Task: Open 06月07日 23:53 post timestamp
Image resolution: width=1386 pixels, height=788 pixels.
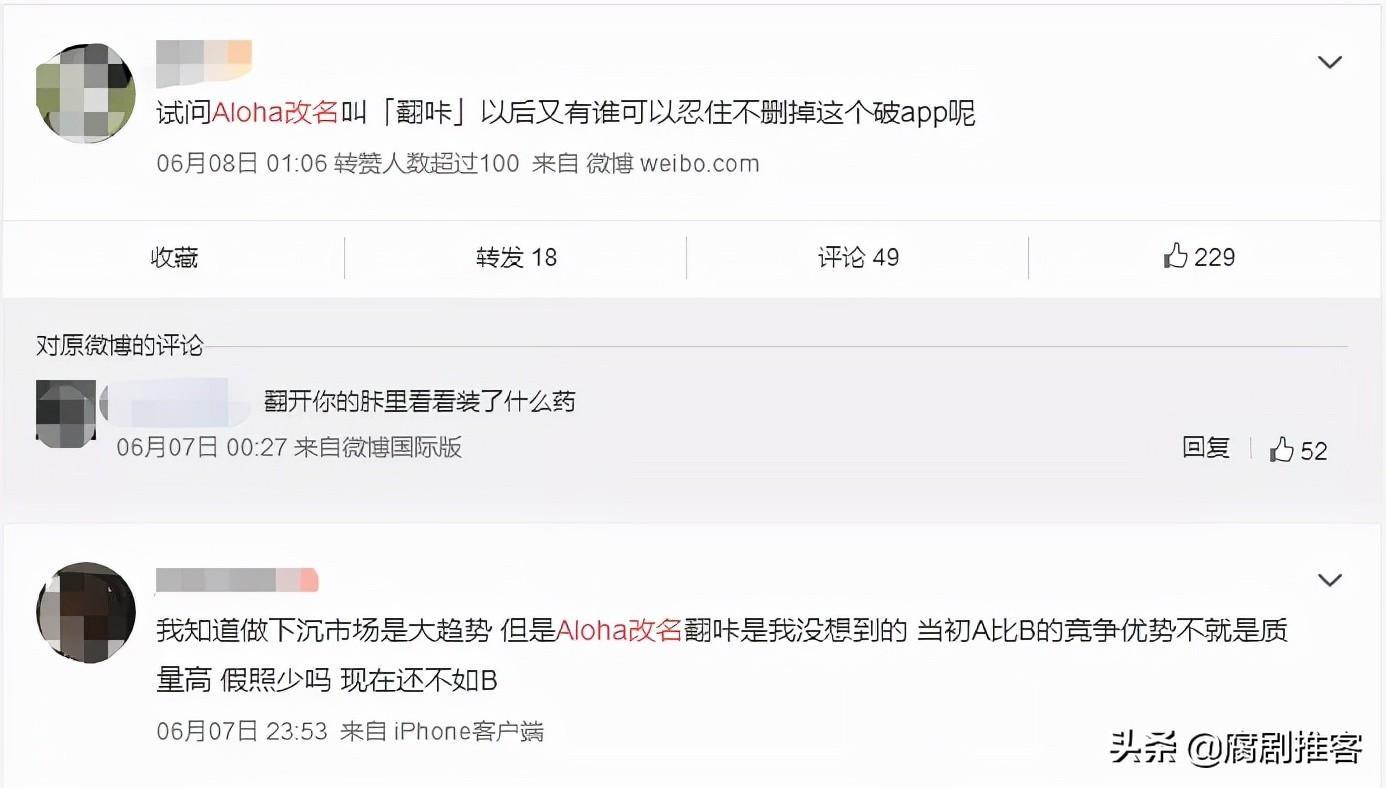Action: coord(242,731)
